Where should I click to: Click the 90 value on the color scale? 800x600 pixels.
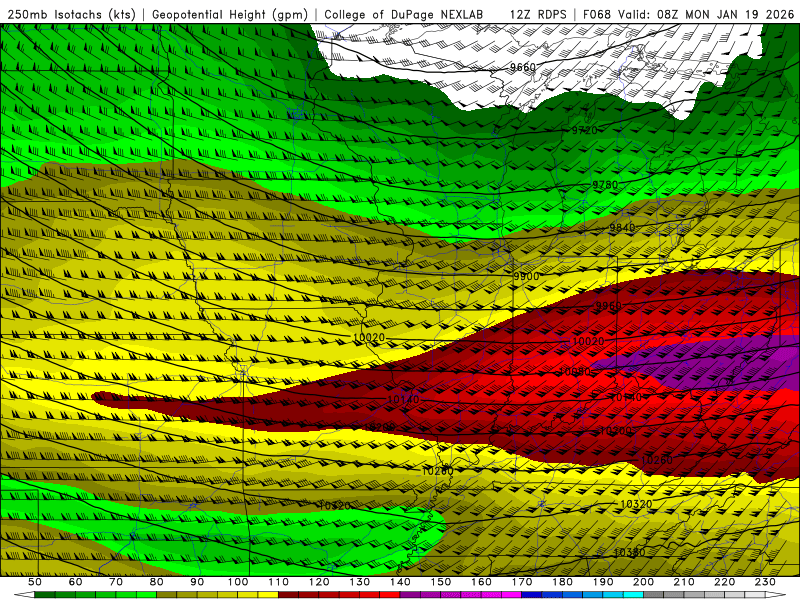pos(197,582)
